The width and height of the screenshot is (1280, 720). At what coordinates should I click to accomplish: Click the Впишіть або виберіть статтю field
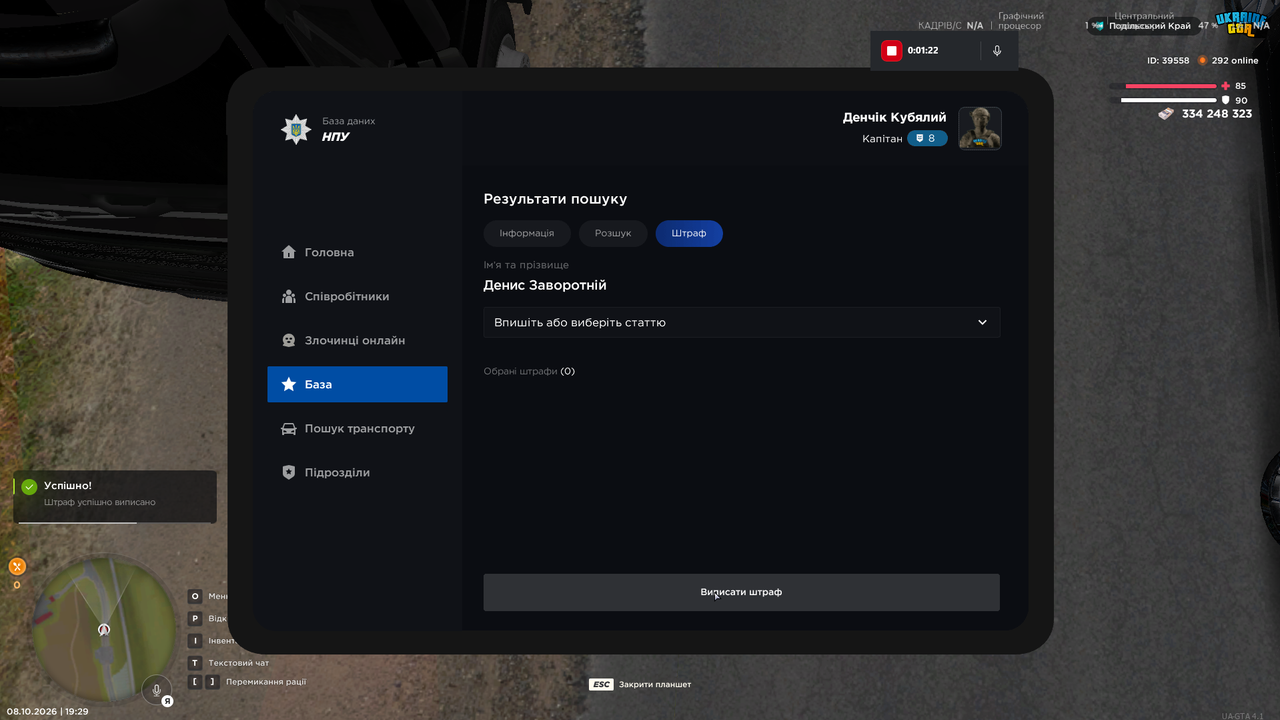[742, 323]
